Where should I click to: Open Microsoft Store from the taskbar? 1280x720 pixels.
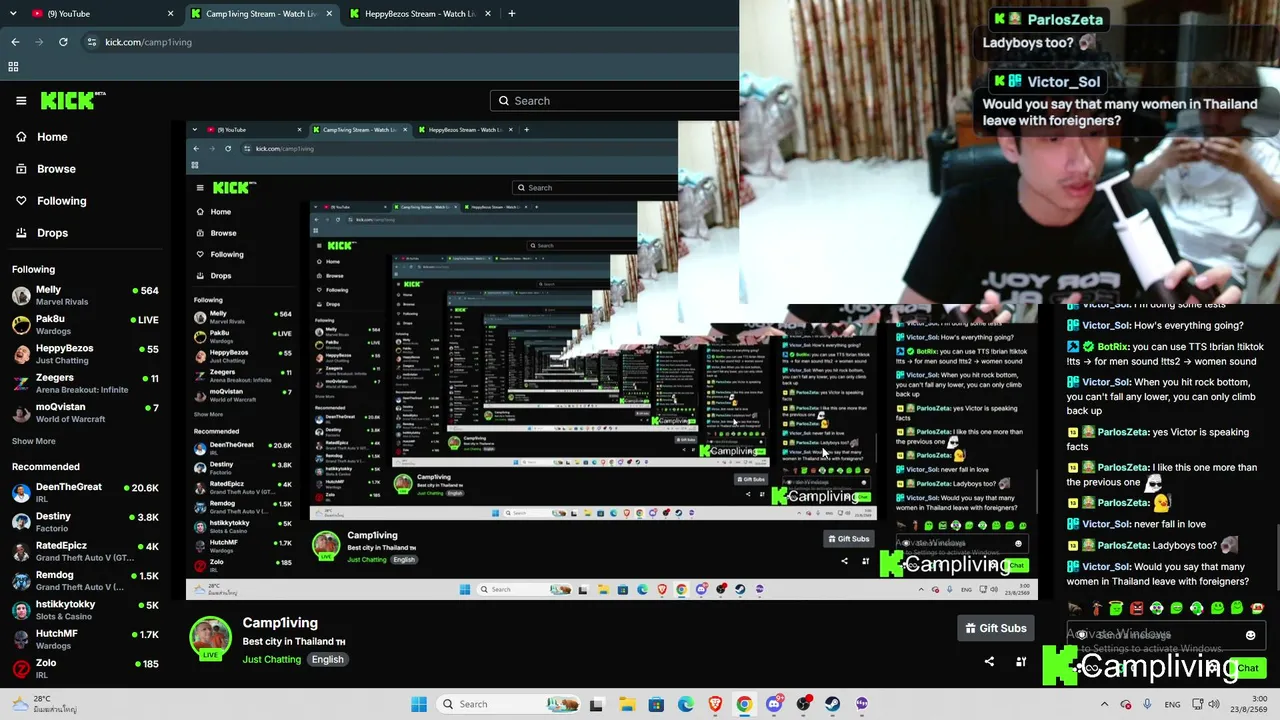[656, 704]
